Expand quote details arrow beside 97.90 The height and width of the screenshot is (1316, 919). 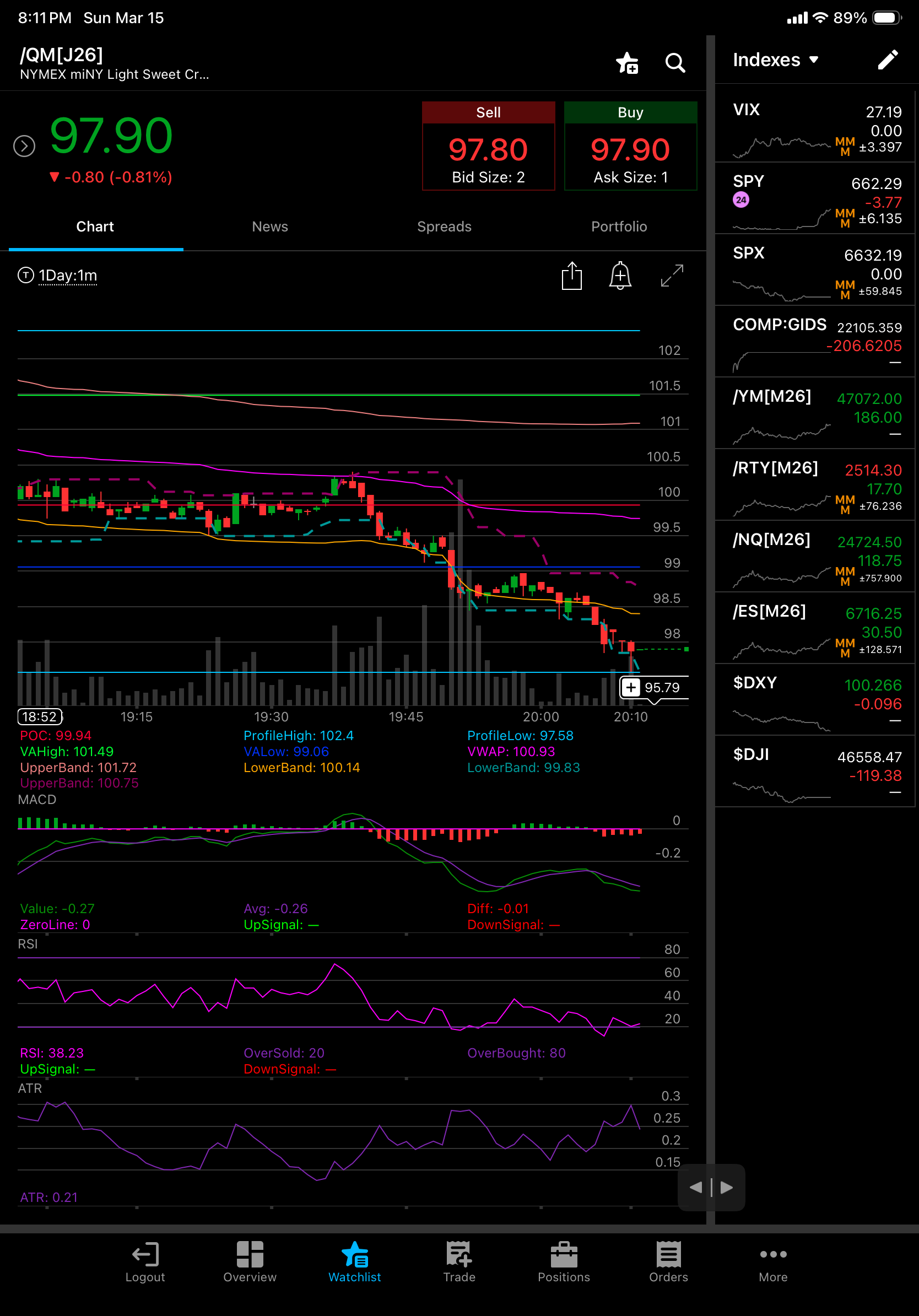coord(24,146)
